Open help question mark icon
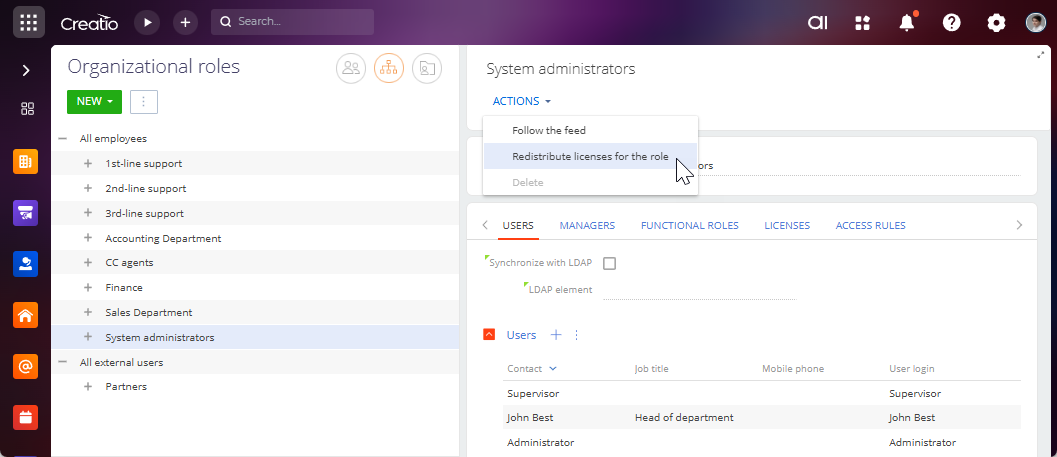The width and height of the screenshot is (1057, 457). click(x=952, y=22)
